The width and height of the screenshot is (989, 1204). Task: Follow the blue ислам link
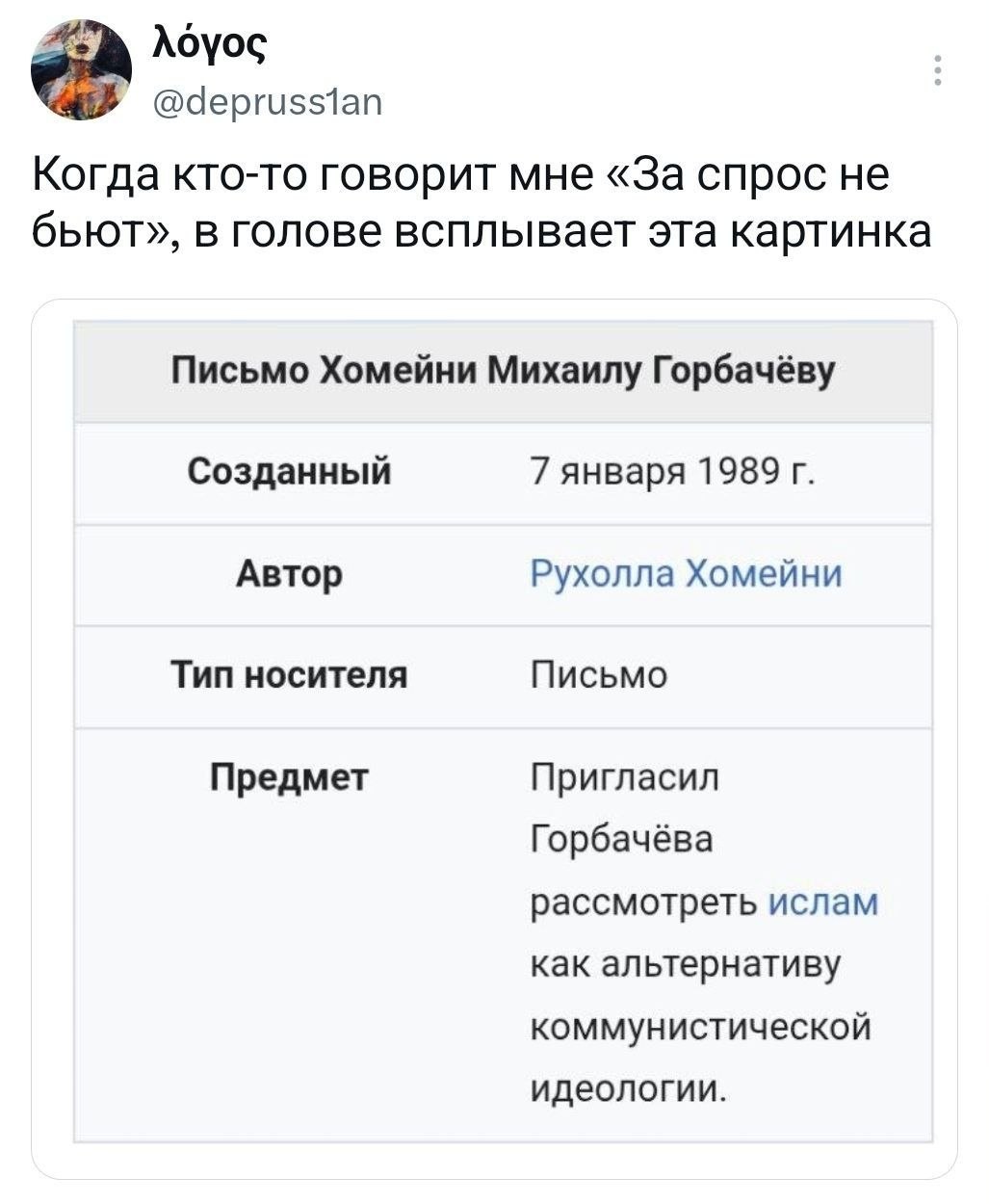(824, 903)
